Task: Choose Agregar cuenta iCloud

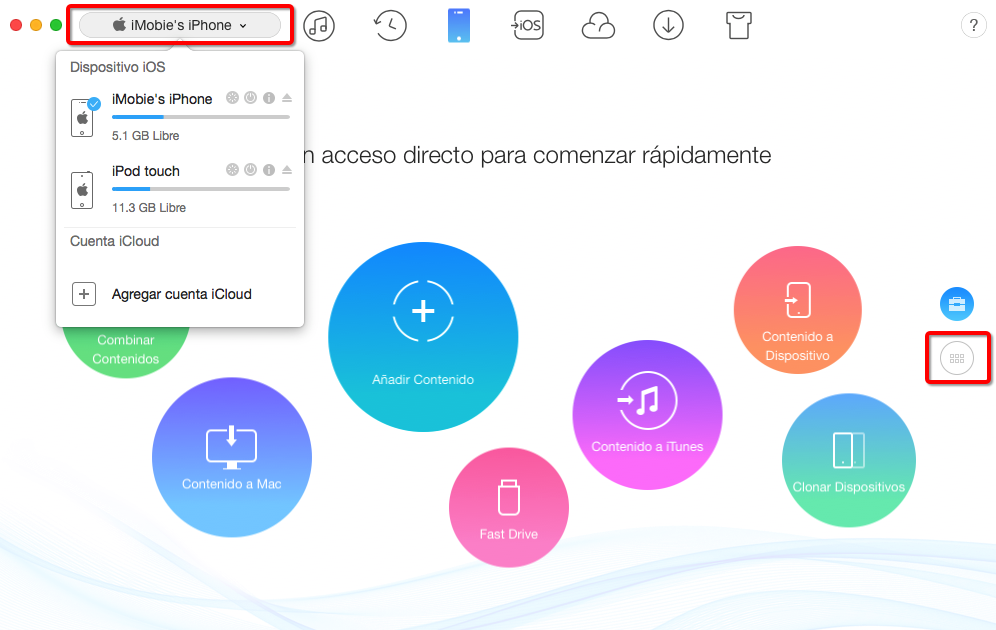Action: [182, 294]
